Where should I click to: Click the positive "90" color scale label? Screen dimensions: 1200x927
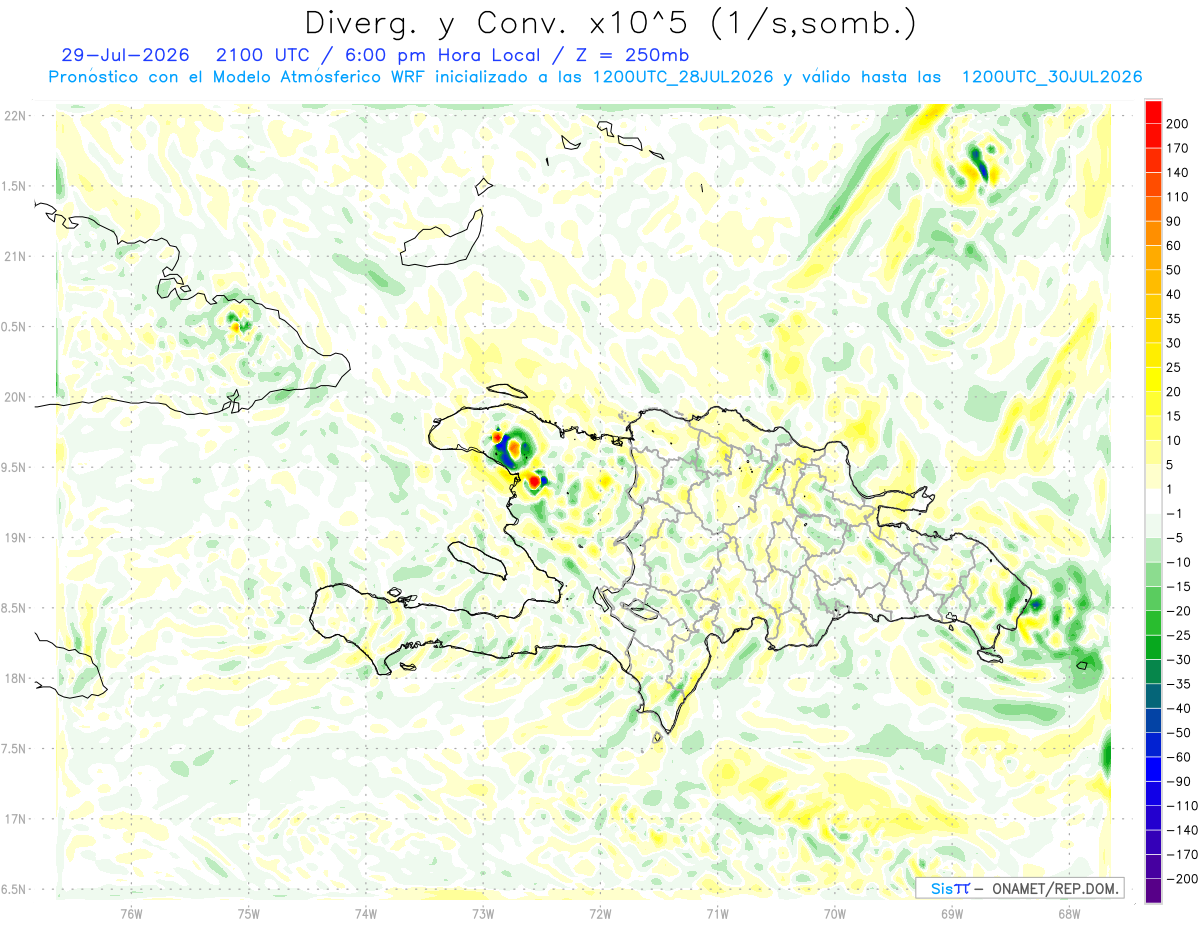pos(1174,221)
